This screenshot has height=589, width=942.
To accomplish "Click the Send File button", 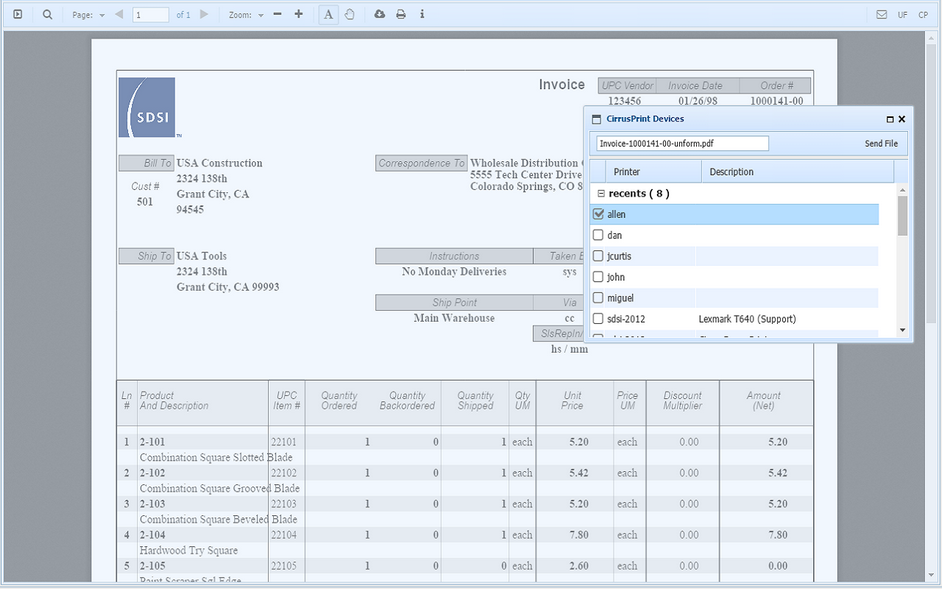I will coord(881,144).
